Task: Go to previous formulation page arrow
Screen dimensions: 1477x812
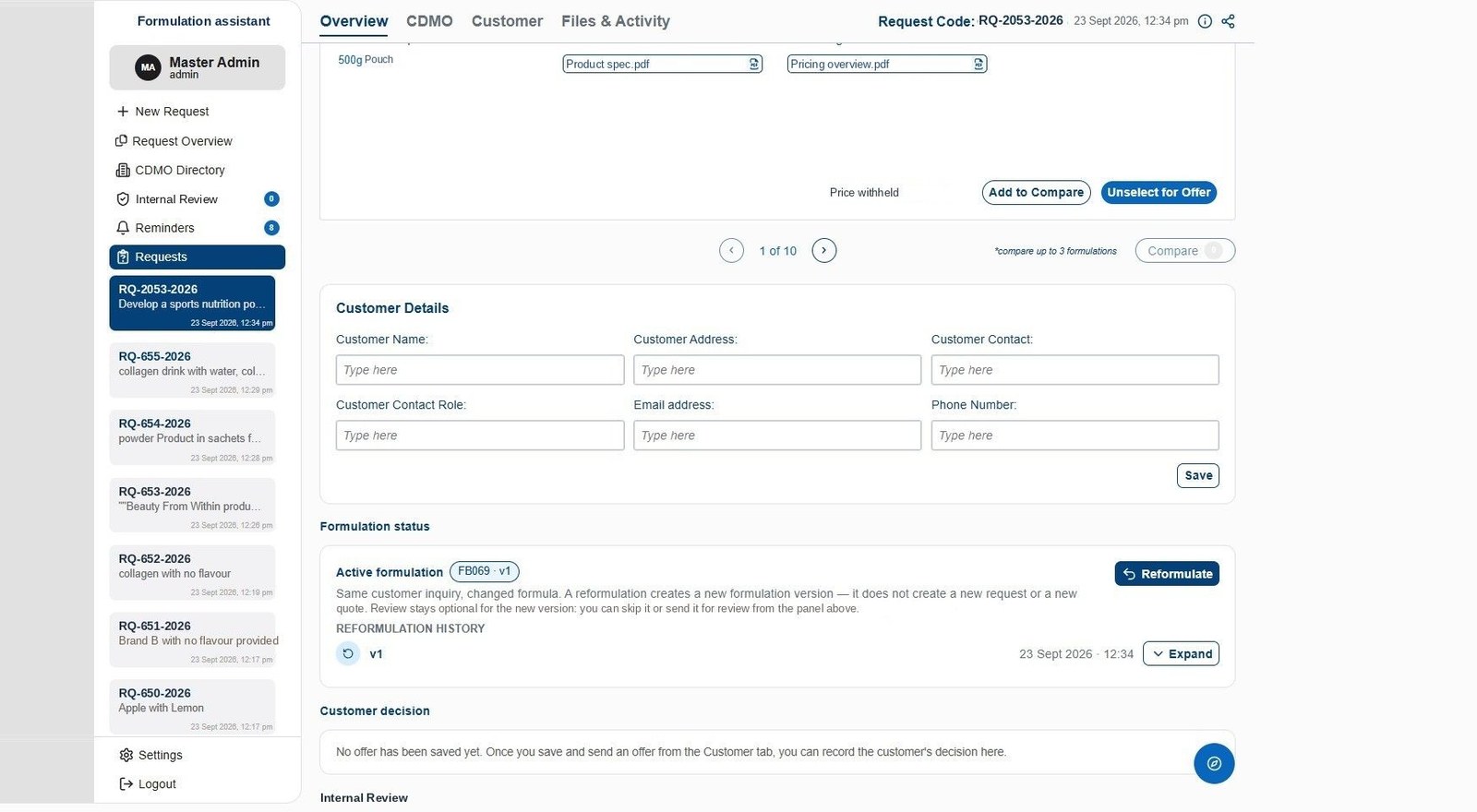Action: [x=731, y=250]
